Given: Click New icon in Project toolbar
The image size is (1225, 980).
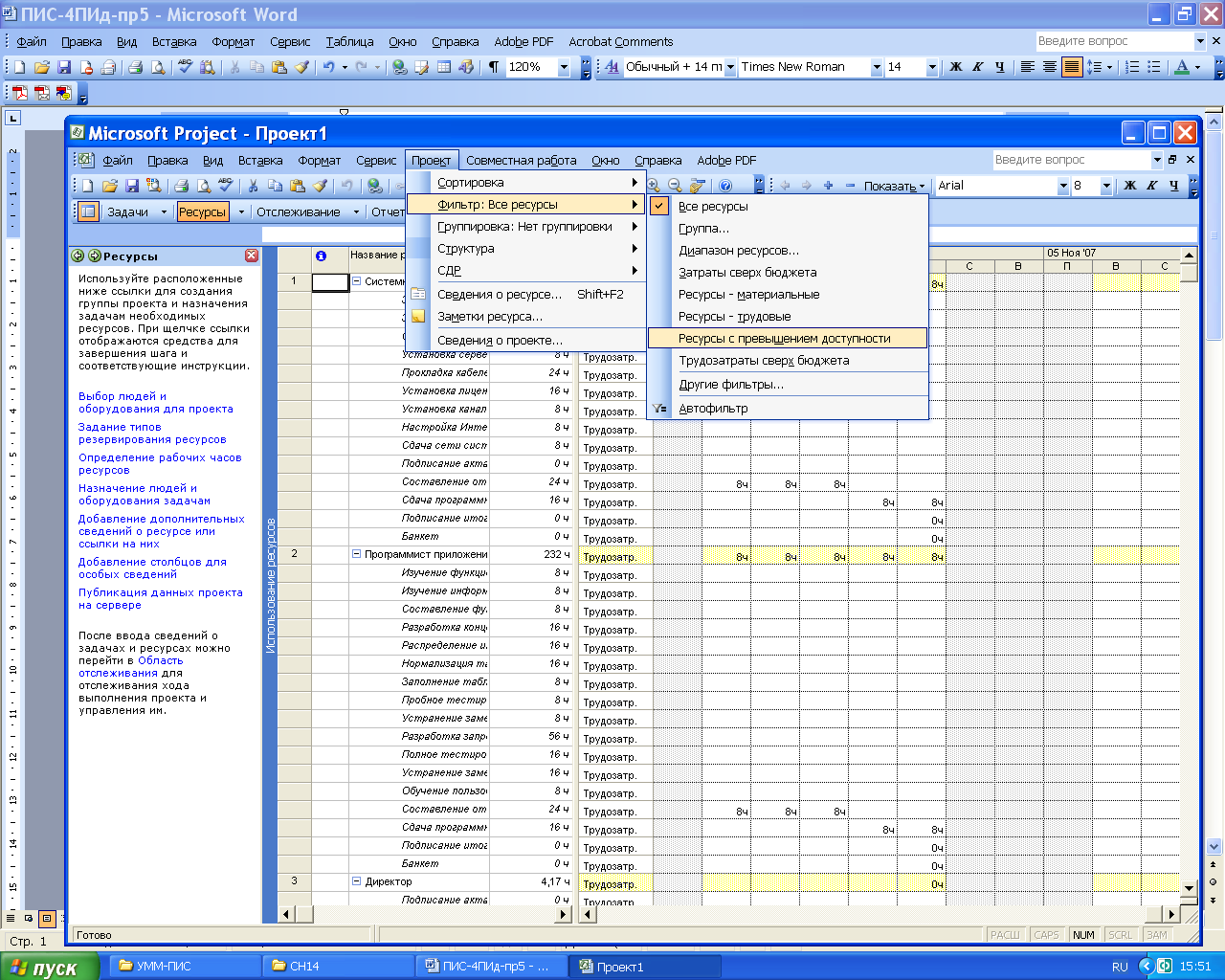Looking at the screenshot, I should click(87, 186).
